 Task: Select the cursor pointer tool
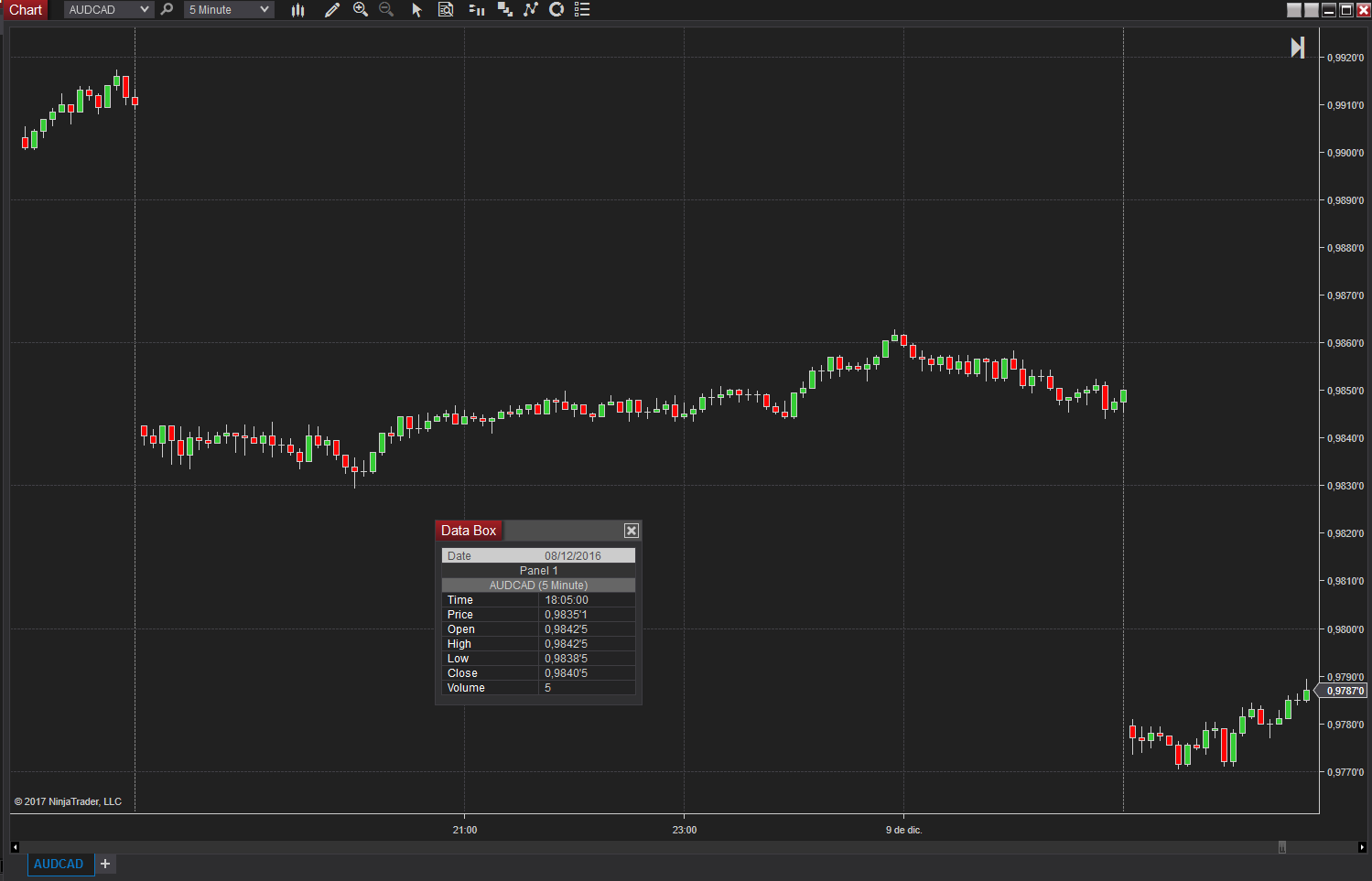coord(416,9)
